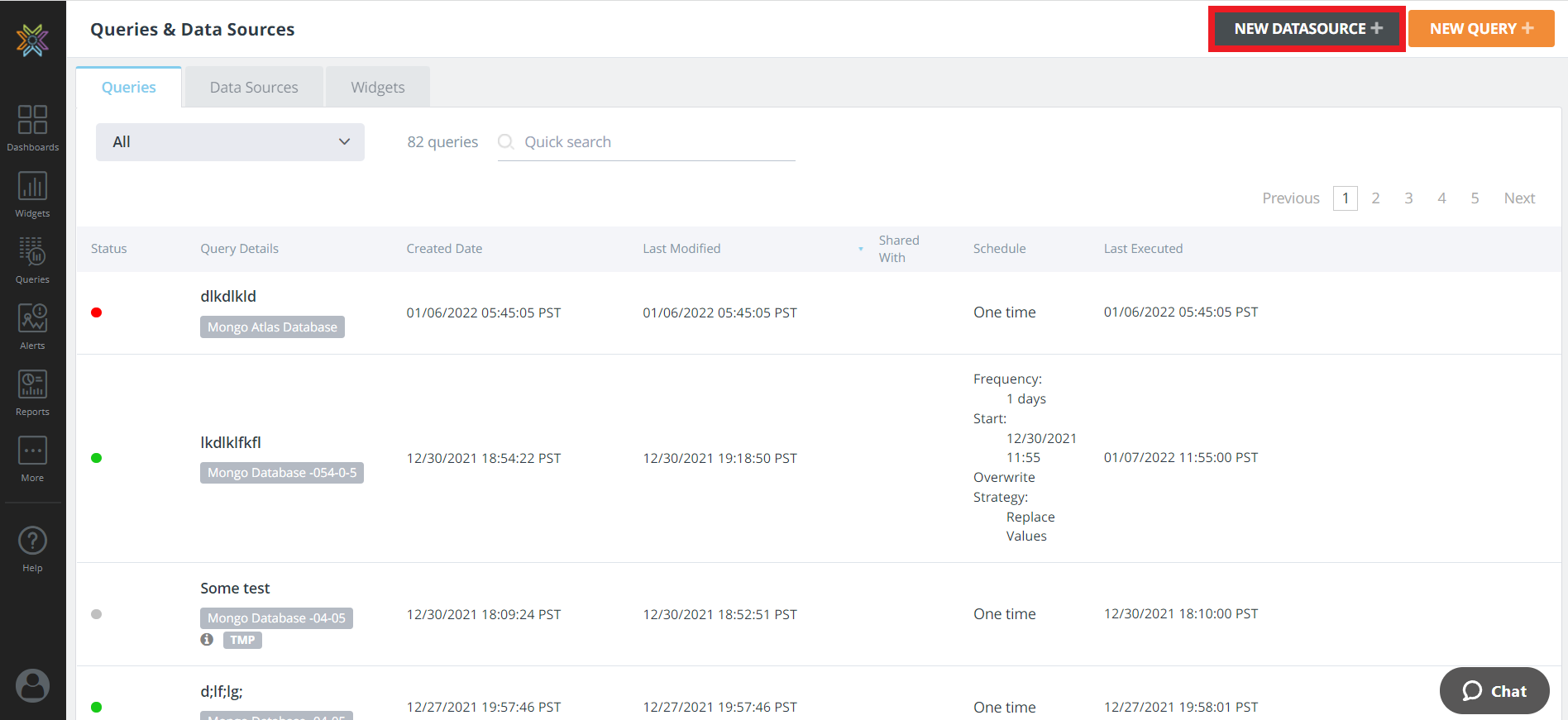Click last modified 12/30/2021 18:52:51 PST

coord(720,614)
